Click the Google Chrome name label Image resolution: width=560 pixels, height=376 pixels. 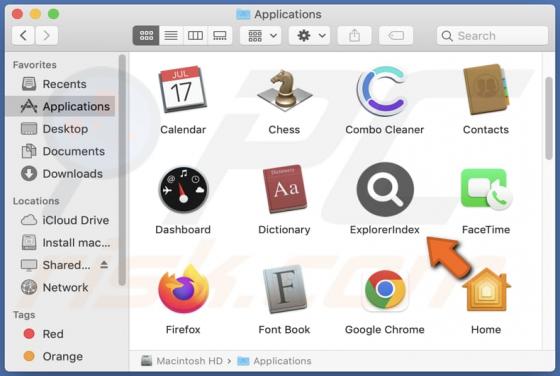(x=385, y=330)
